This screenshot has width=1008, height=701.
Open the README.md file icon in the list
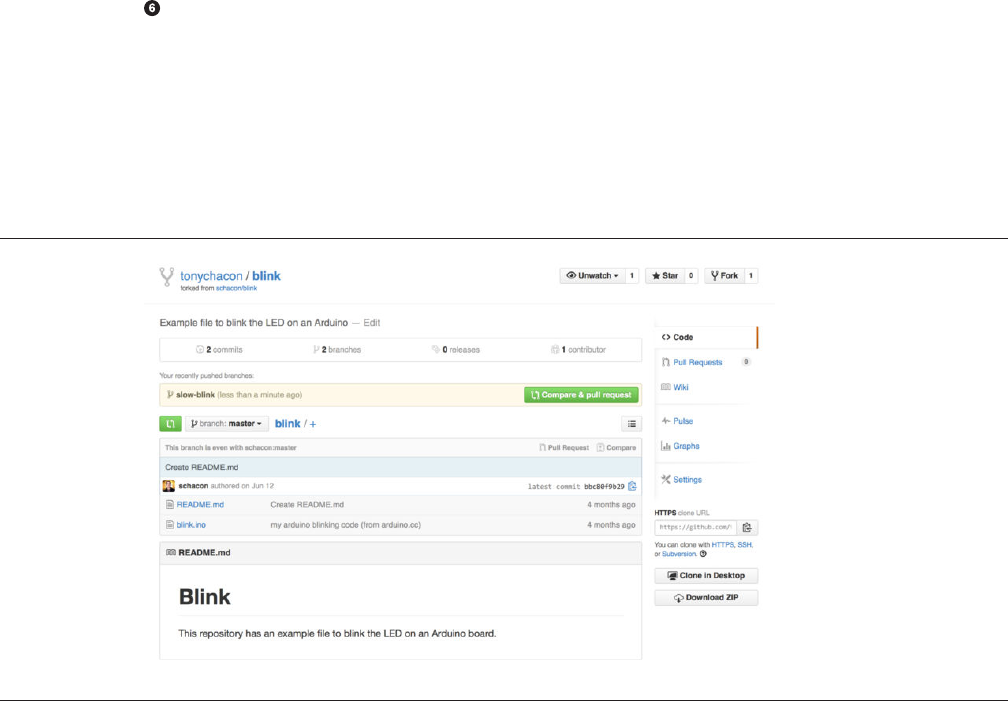170,505
